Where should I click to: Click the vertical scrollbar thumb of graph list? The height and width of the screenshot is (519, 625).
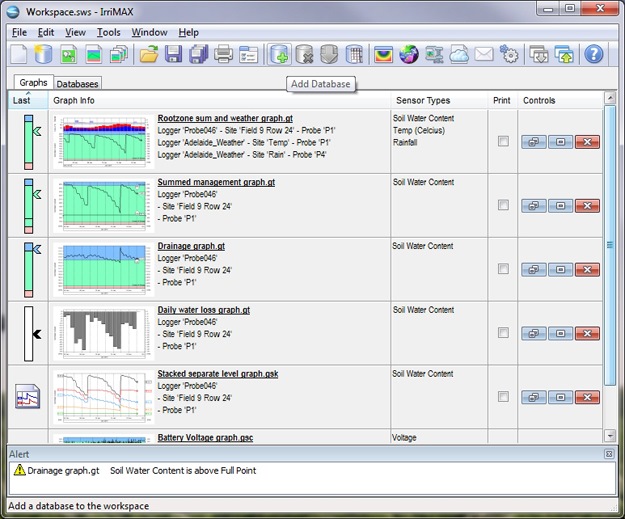[x=610, y=245]
